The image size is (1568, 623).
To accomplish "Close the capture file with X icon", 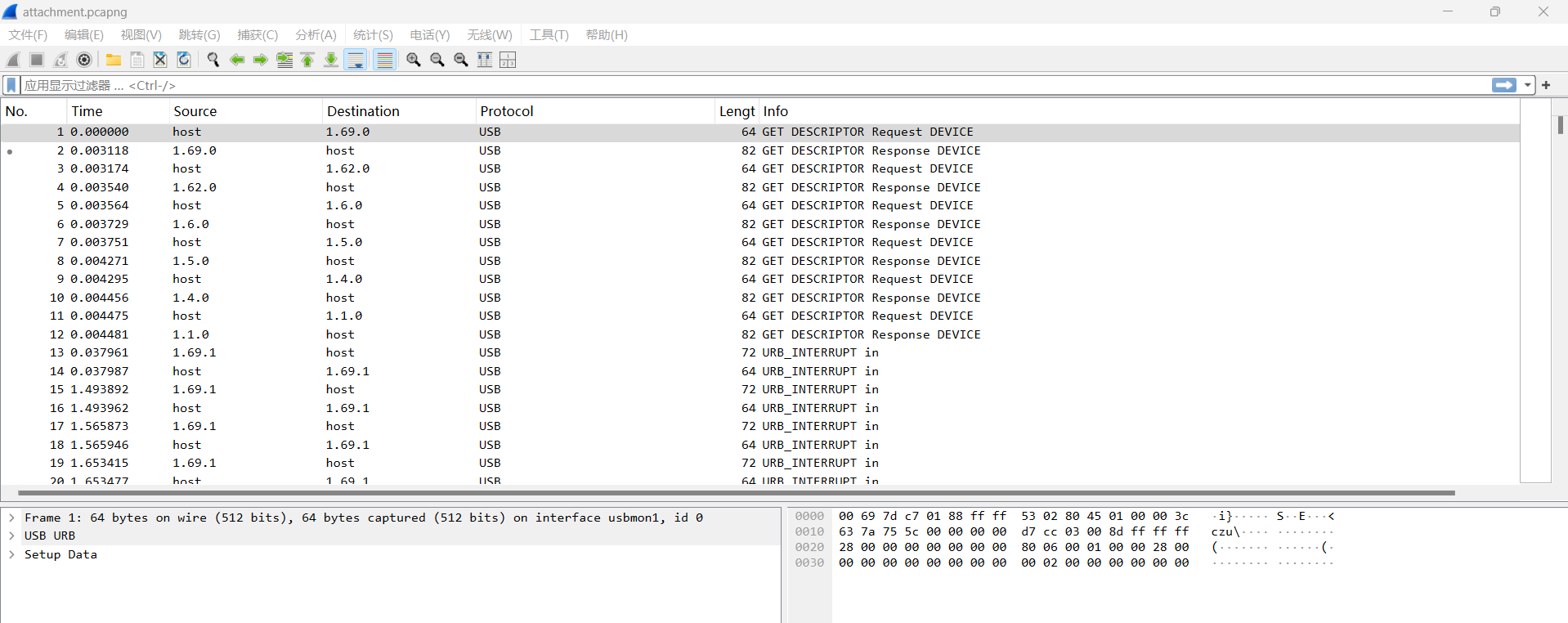I will pyautogui.click(x=160, y=60).
